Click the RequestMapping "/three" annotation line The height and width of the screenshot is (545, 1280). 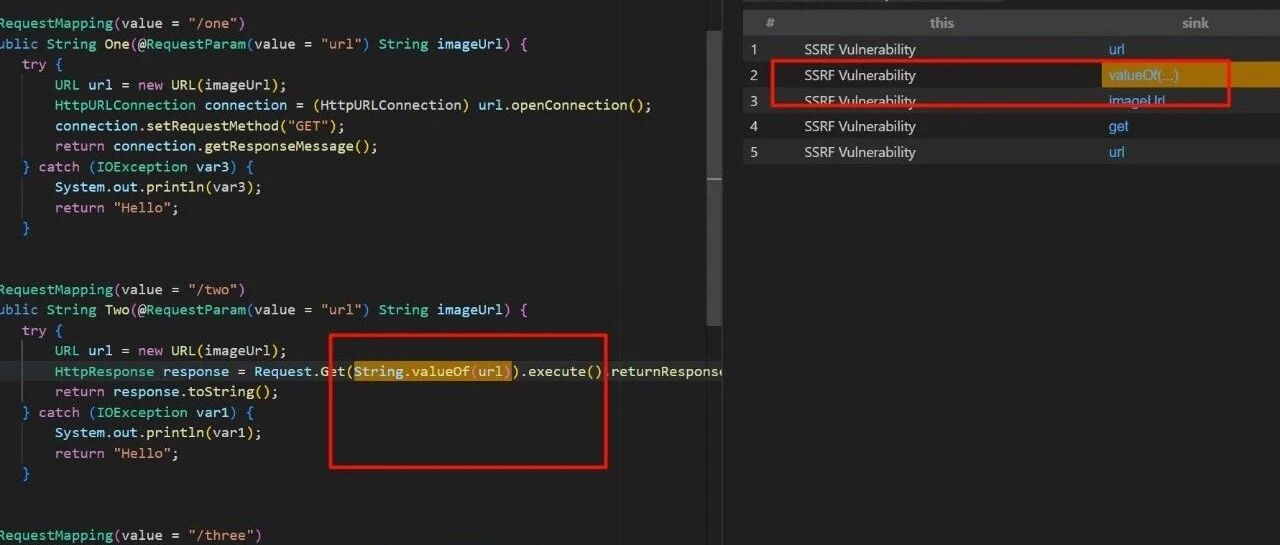click(x=130, y=535)
